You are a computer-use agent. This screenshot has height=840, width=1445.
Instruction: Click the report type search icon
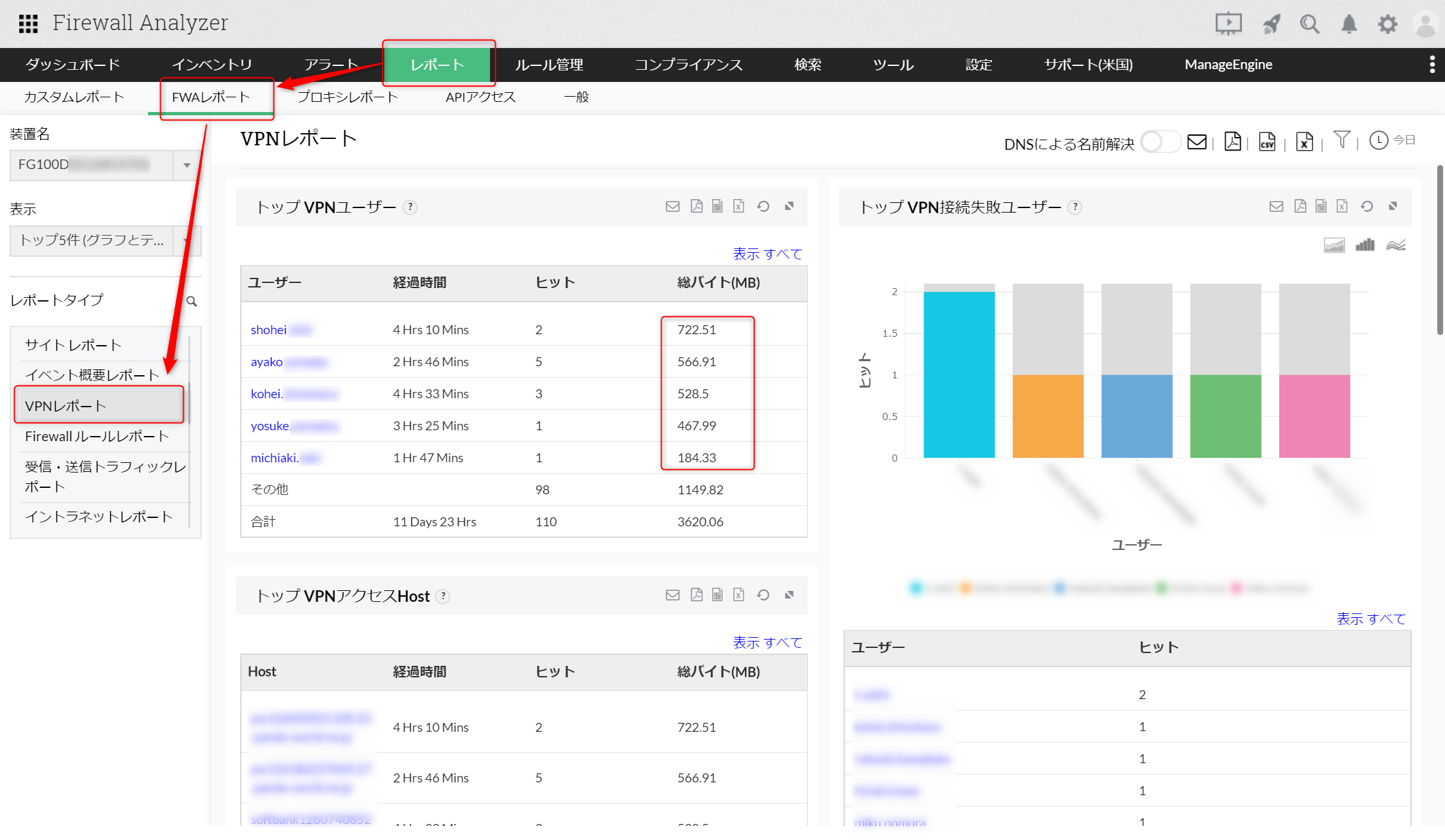192,301
